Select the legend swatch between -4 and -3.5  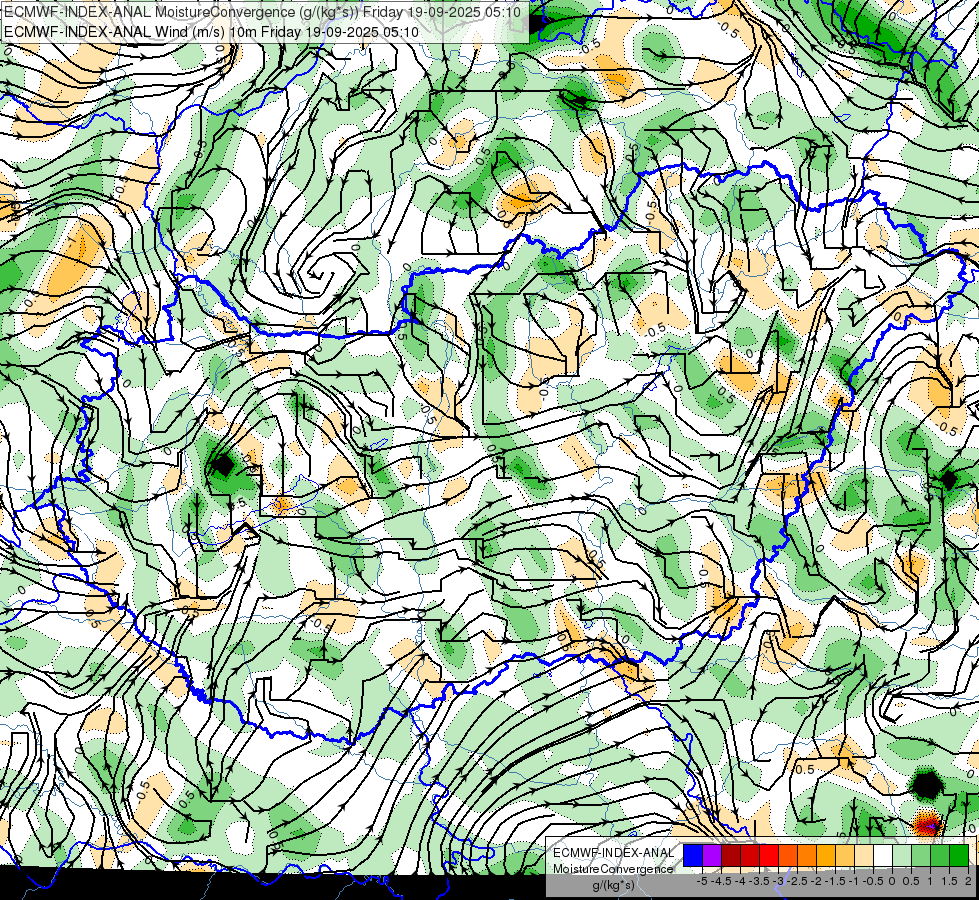pyautogui.click(x=750, y=855)
